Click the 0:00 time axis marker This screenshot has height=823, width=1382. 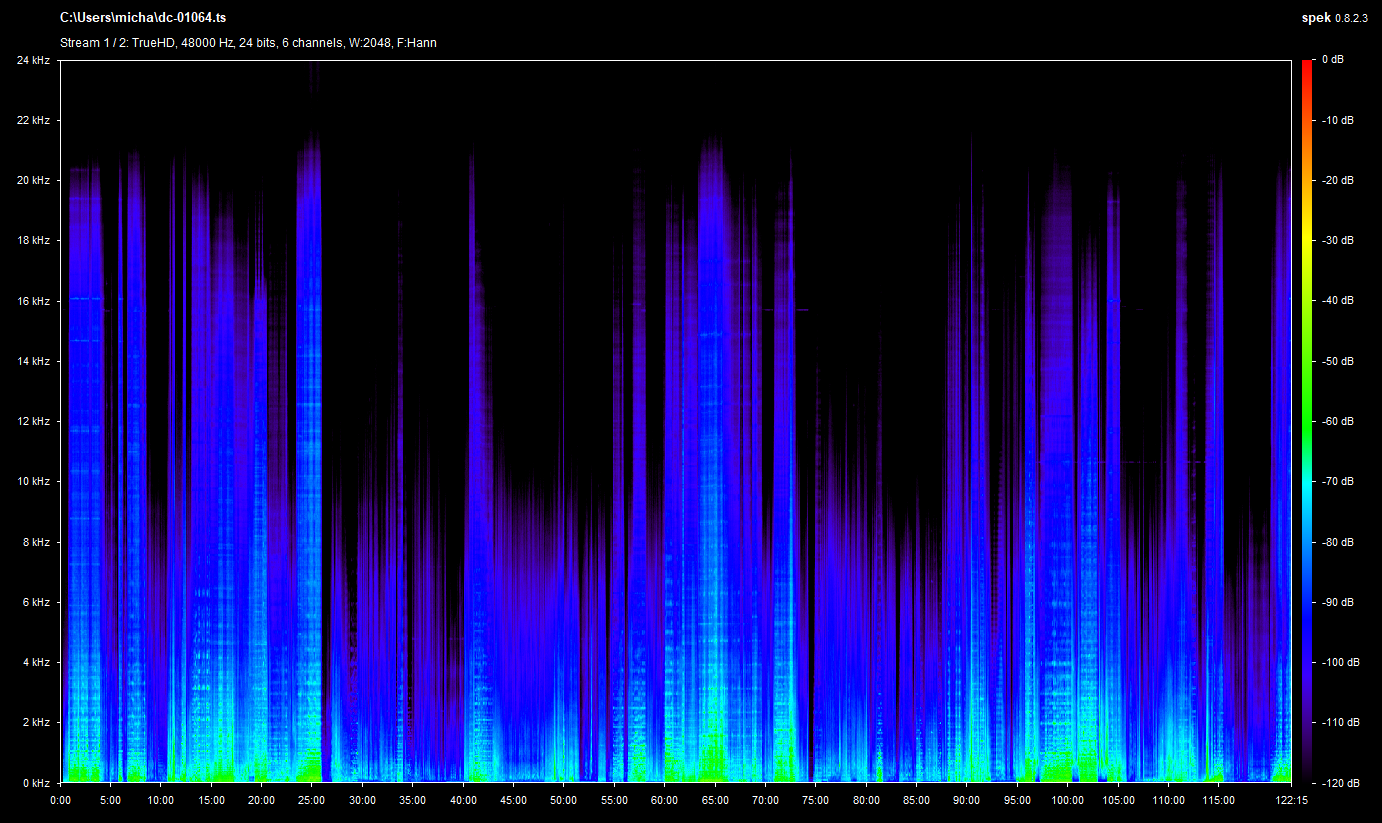click(x=60, y=800)
